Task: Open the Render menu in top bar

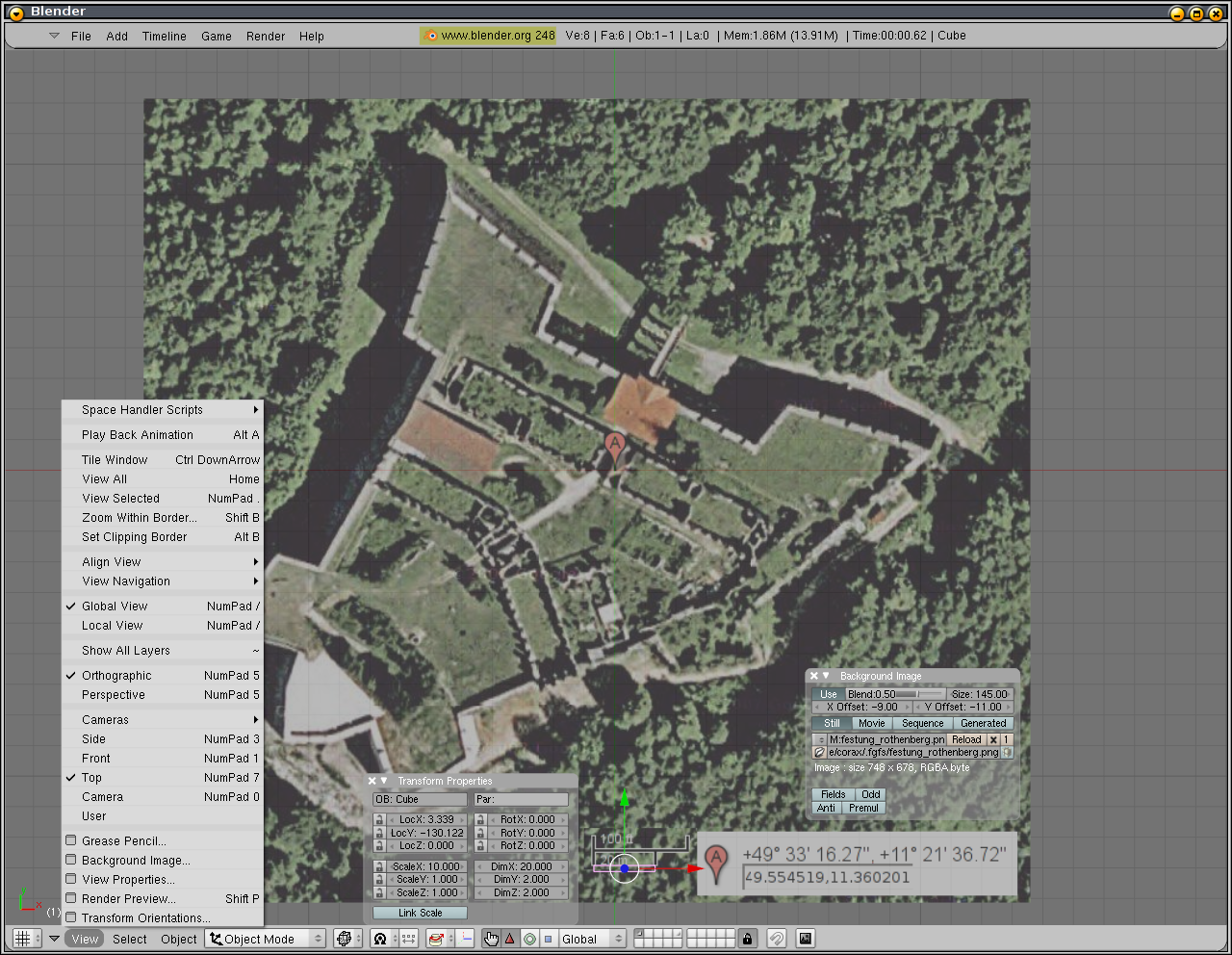Action: pyautogui.click(x=265, y=37)
